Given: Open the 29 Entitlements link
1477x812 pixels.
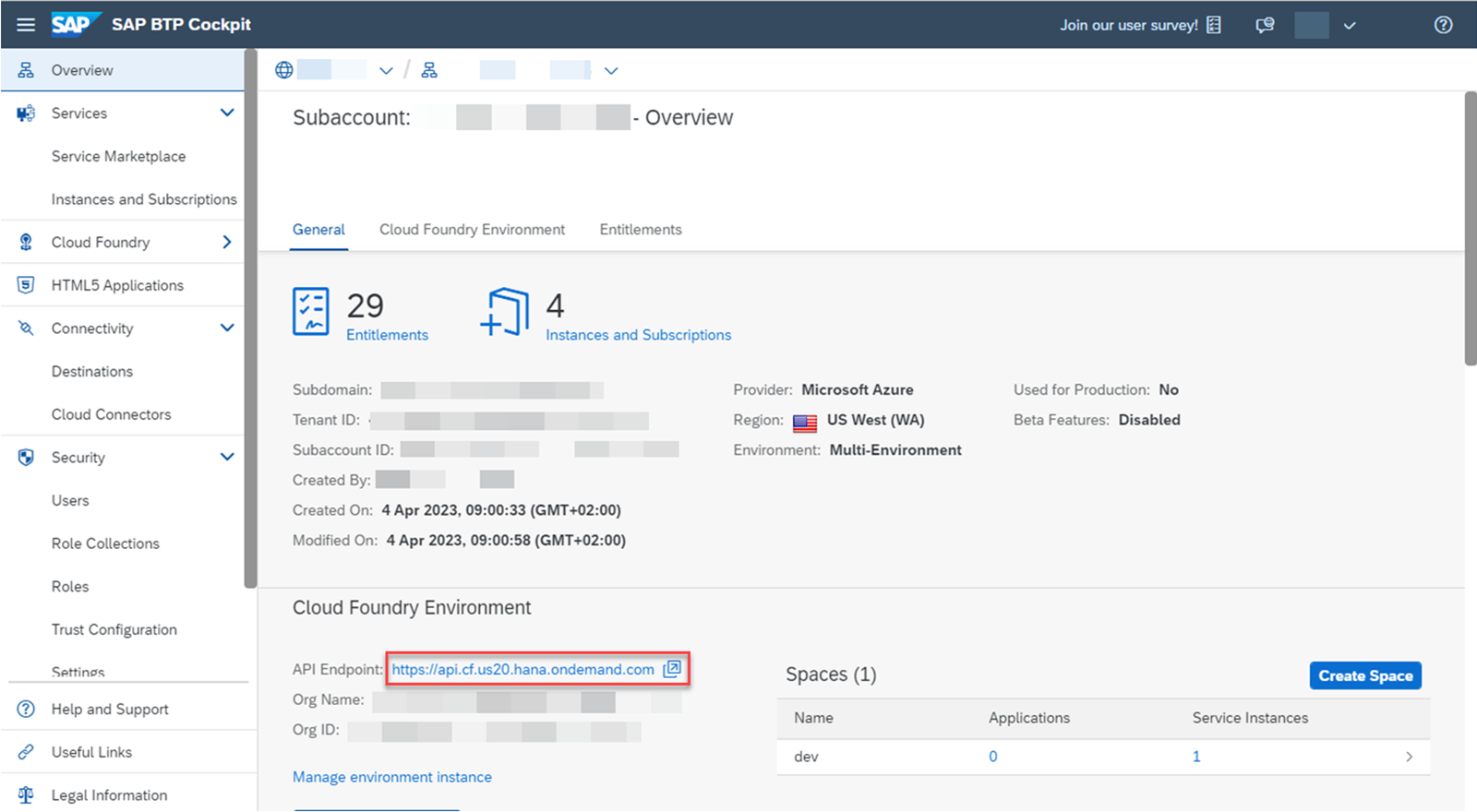Looking at the screenshot, I should [387, 335].
